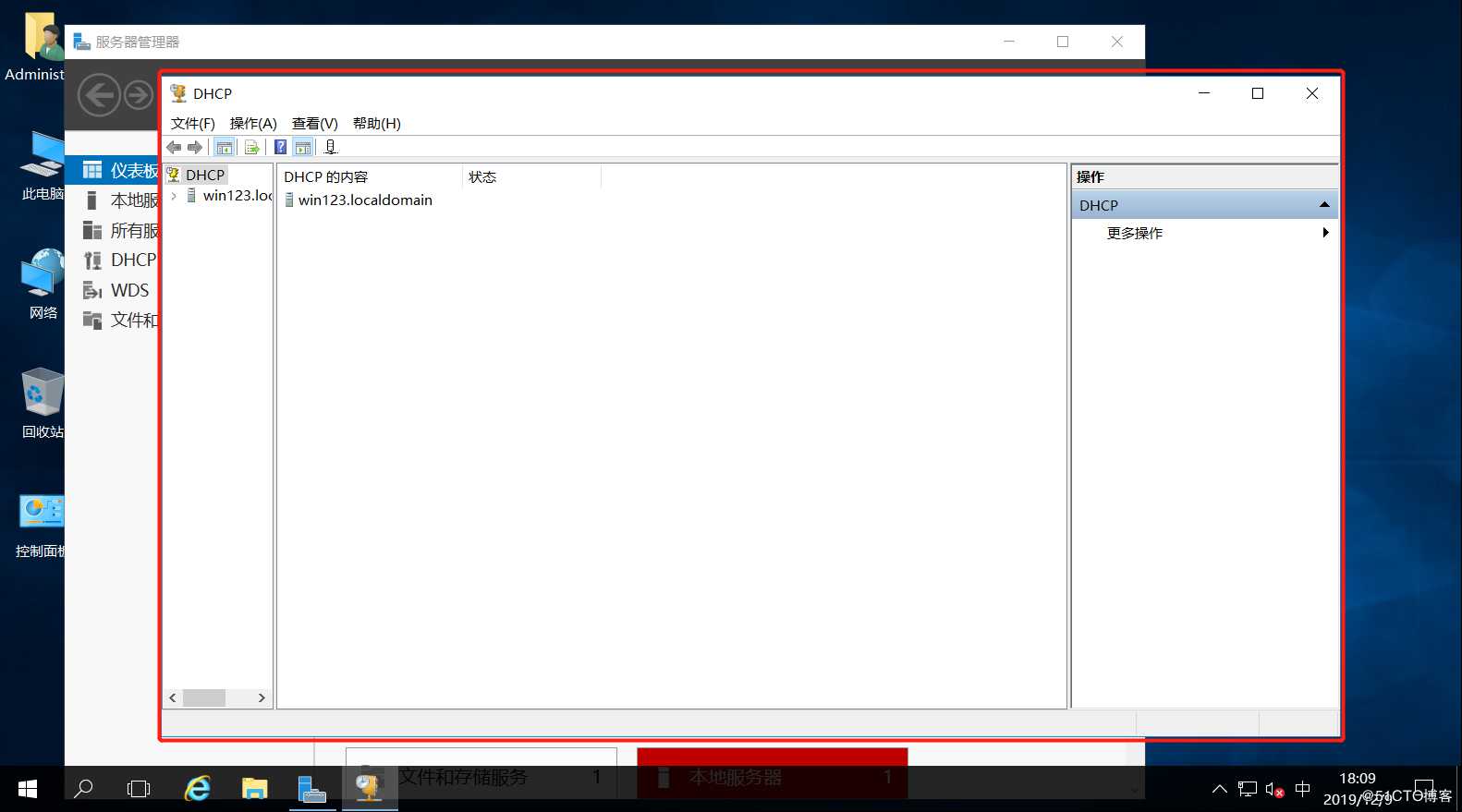The image size is (1462, 812).
Task: Maximize the Server Manager window
Action: 1063,42
